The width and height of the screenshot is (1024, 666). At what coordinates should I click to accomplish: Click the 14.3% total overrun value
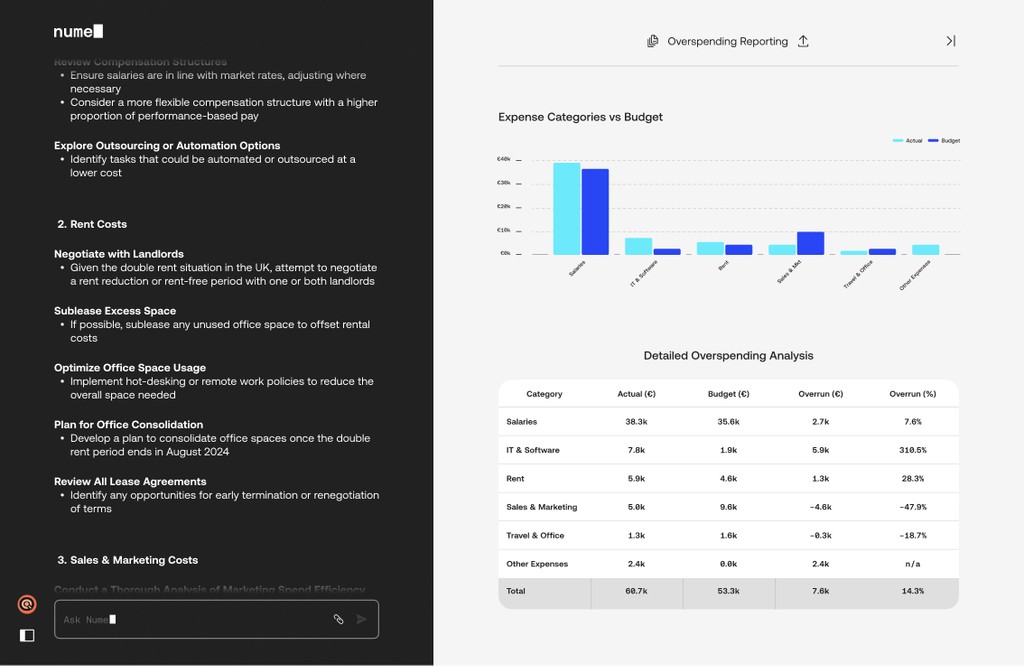click(x=912, y=591)
